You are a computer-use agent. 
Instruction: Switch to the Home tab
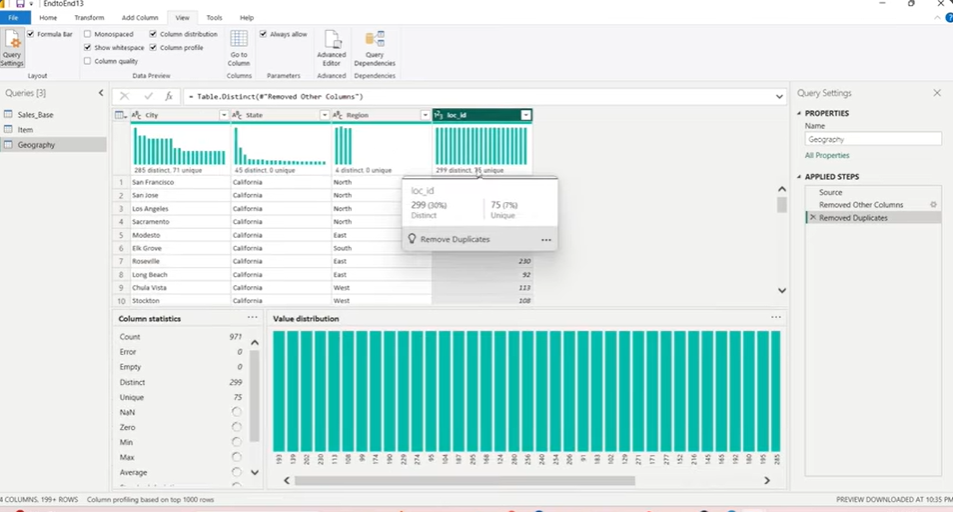click(48, 18)
